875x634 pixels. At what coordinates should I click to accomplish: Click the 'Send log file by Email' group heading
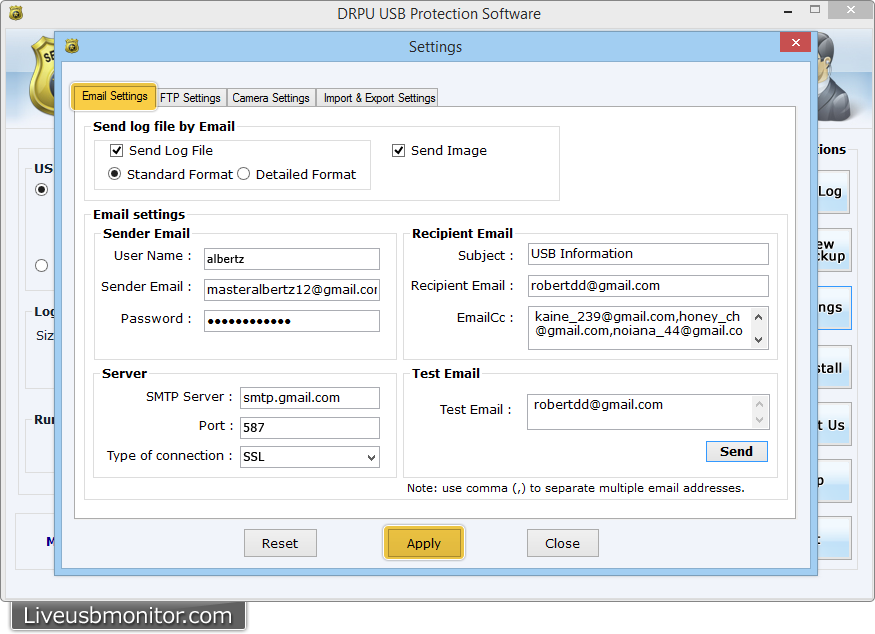click(x=164, y=127)
